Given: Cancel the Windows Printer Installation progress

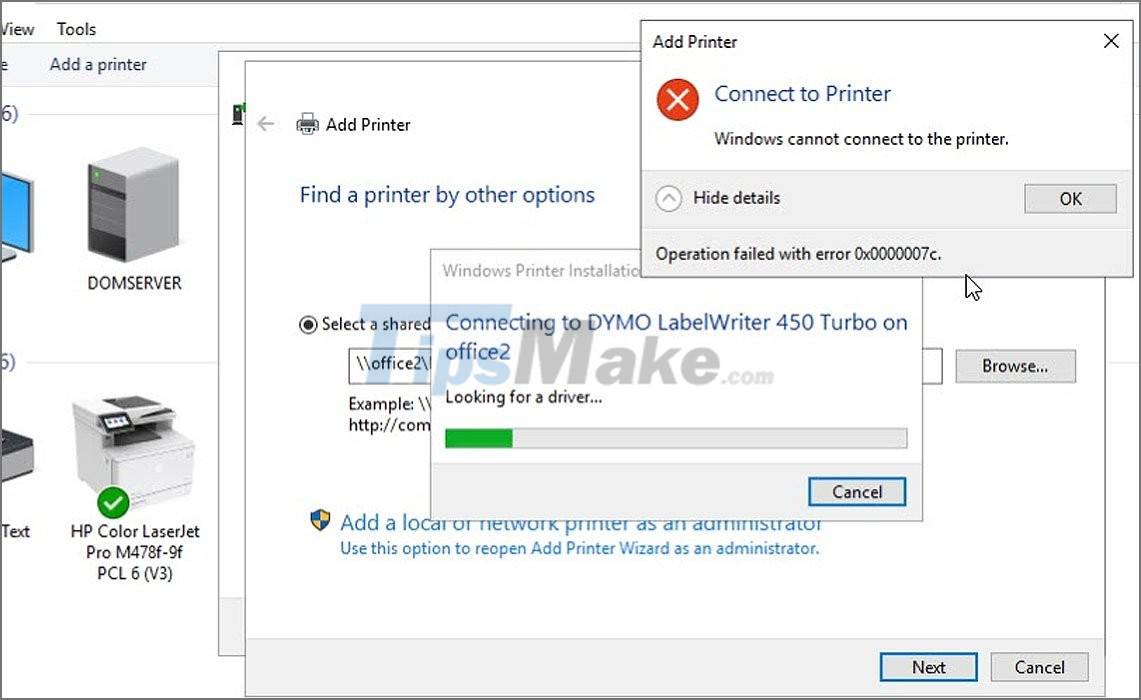Looking at the screenshot, I should [856, 492].
